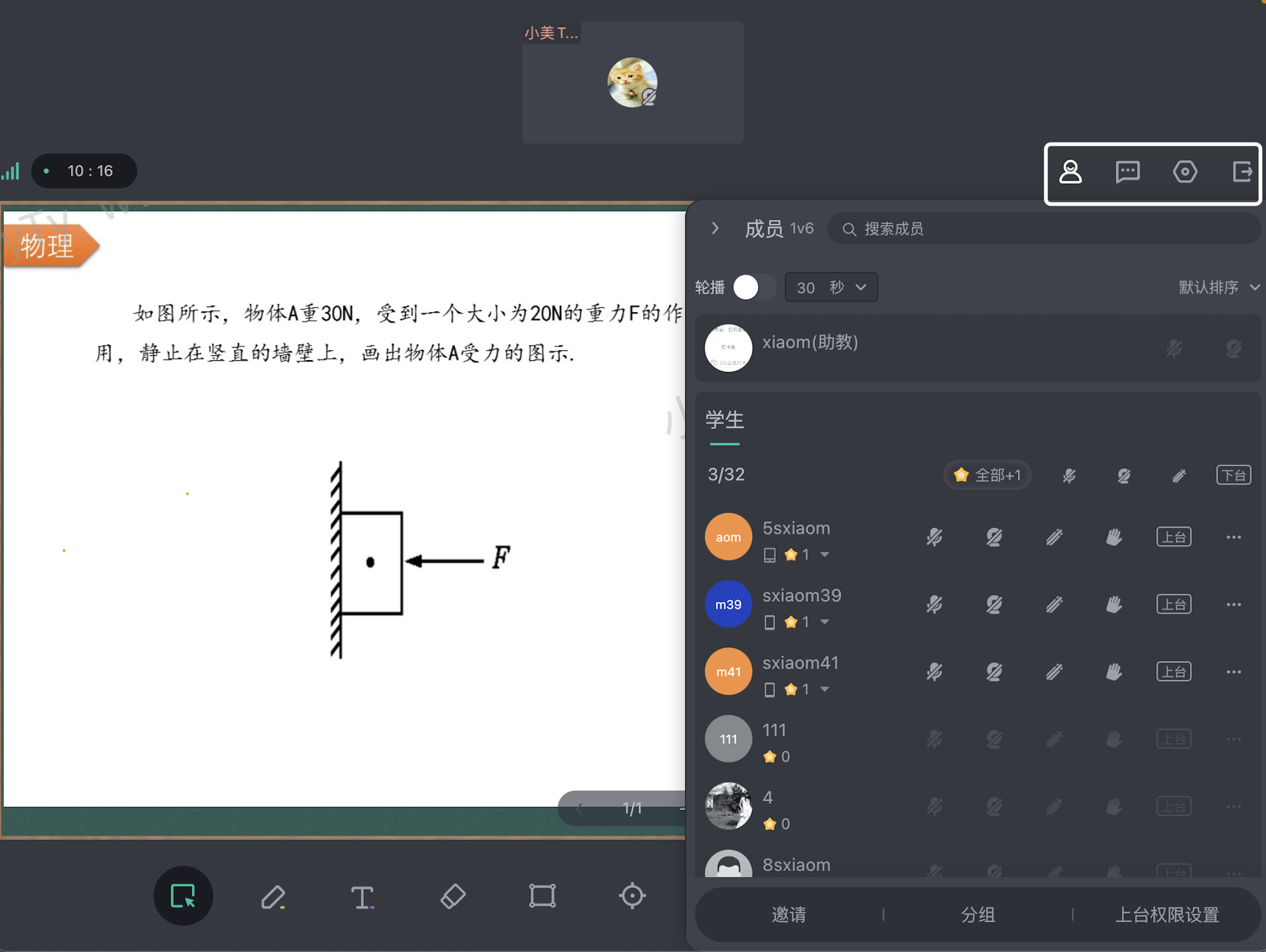Click the 搜索成员 search field
This screenshot has height=952, width=1266.
[x=1044, y=229]
